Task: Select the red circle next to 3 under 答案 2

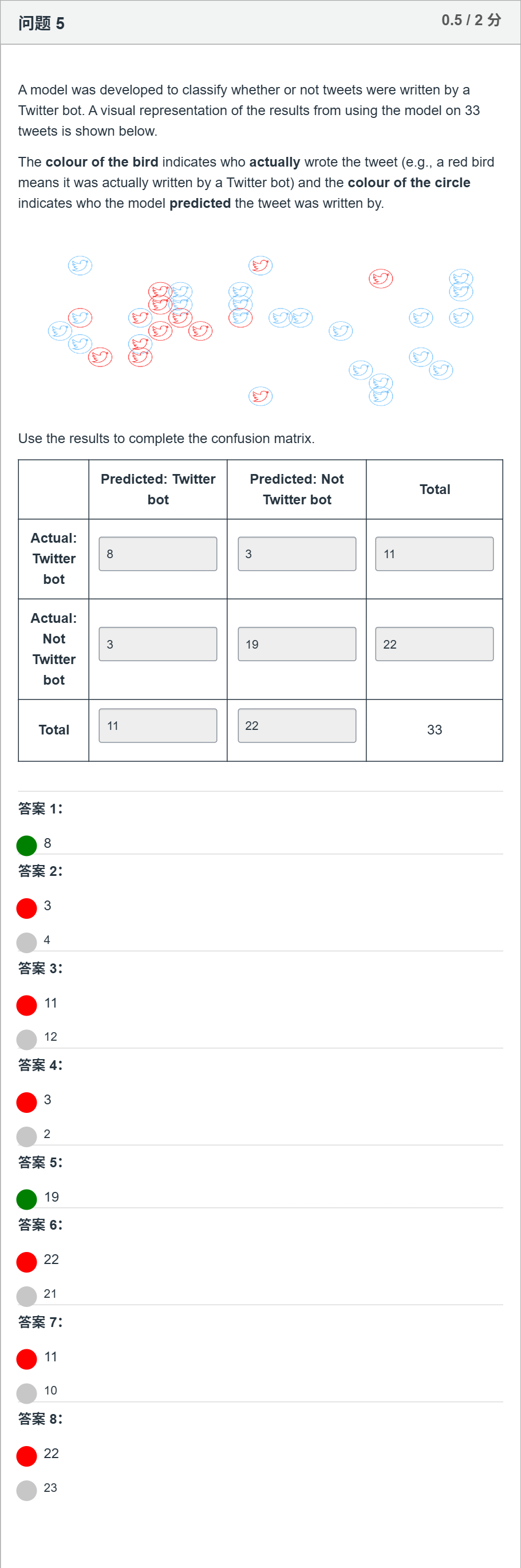Action: tap(27, 907)
